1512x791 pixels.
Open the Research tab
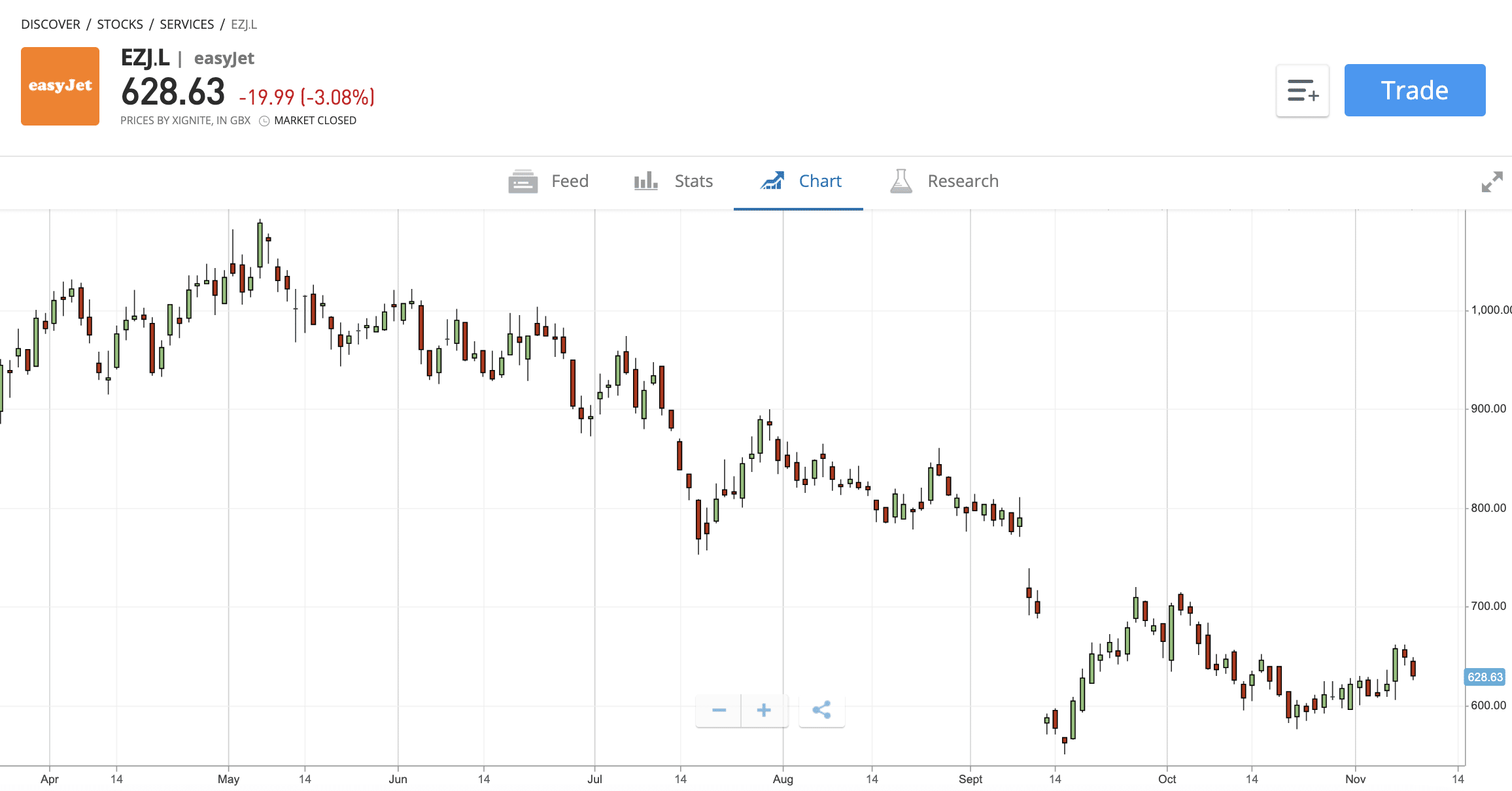pos(944,181)
